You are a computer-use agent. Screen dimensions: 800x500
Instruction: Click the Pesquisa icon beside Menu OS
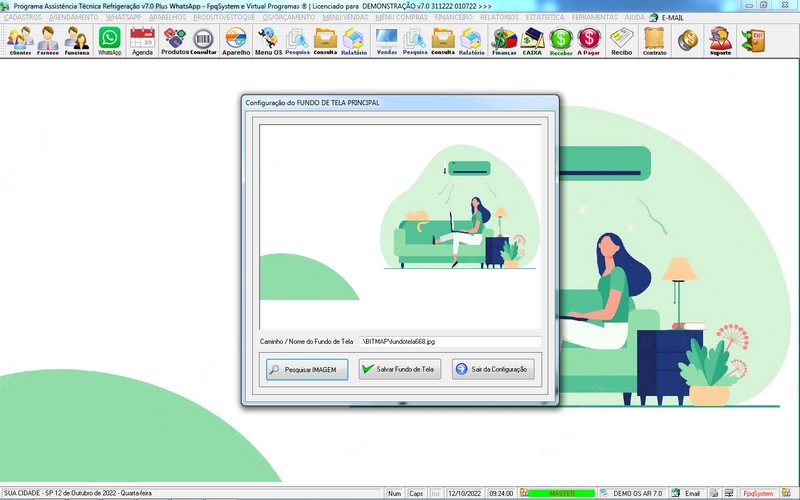point(297,41)
